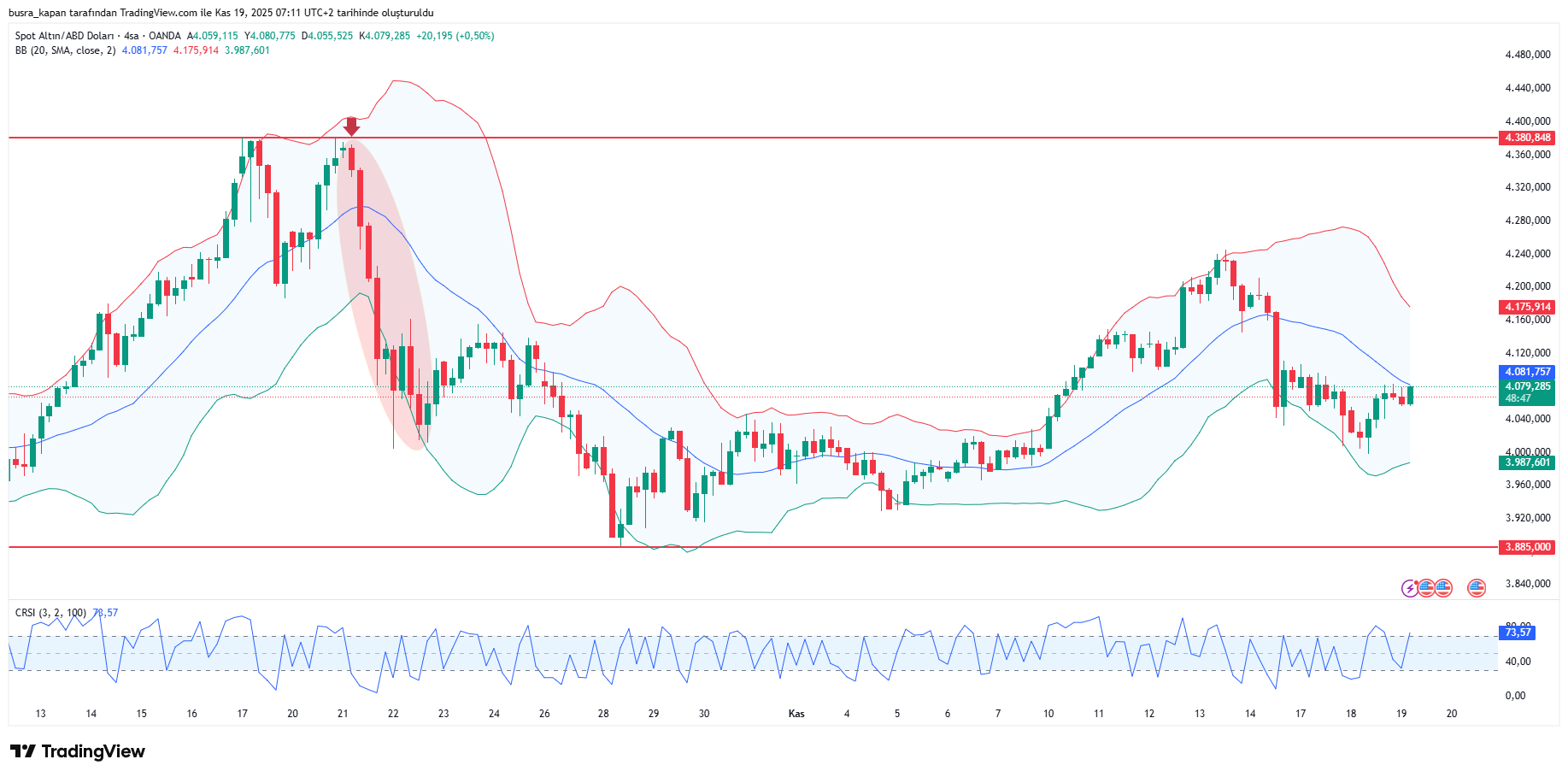
Task: Click the green 3.987,601 lower band label
Action: click(x=1527, y=462)
